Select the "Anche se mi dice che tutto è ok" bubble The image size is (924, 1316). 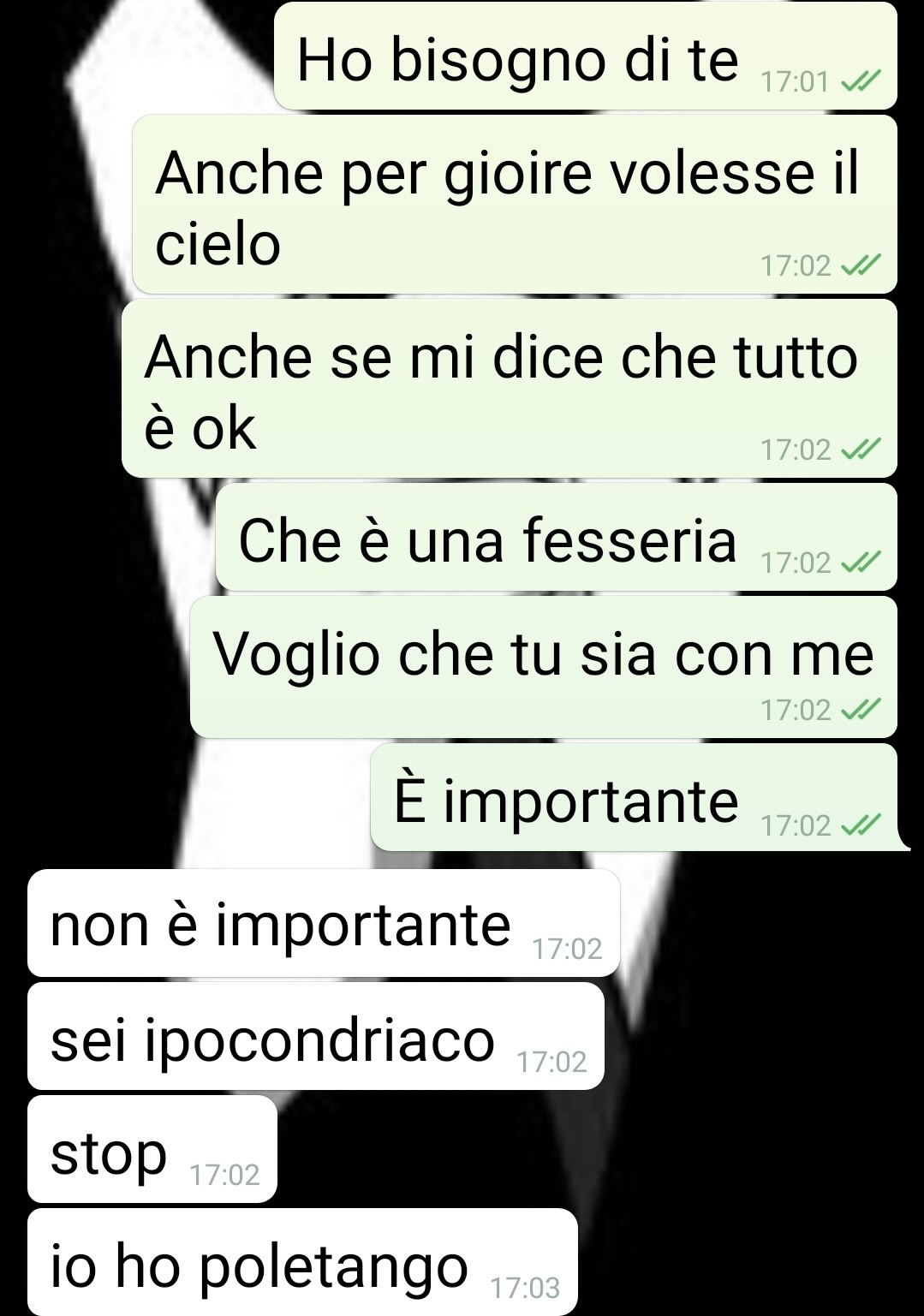coord(510,388)
